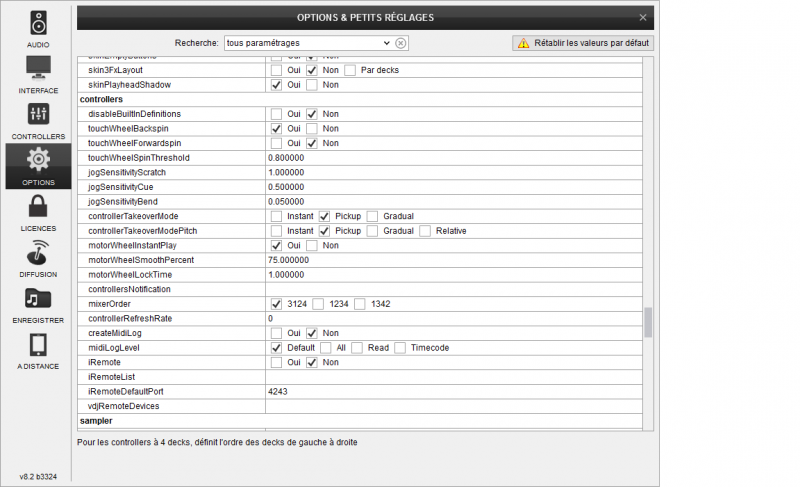
Task: Check Non for touchWheelBackspin
Action: [x=312, y=129]
